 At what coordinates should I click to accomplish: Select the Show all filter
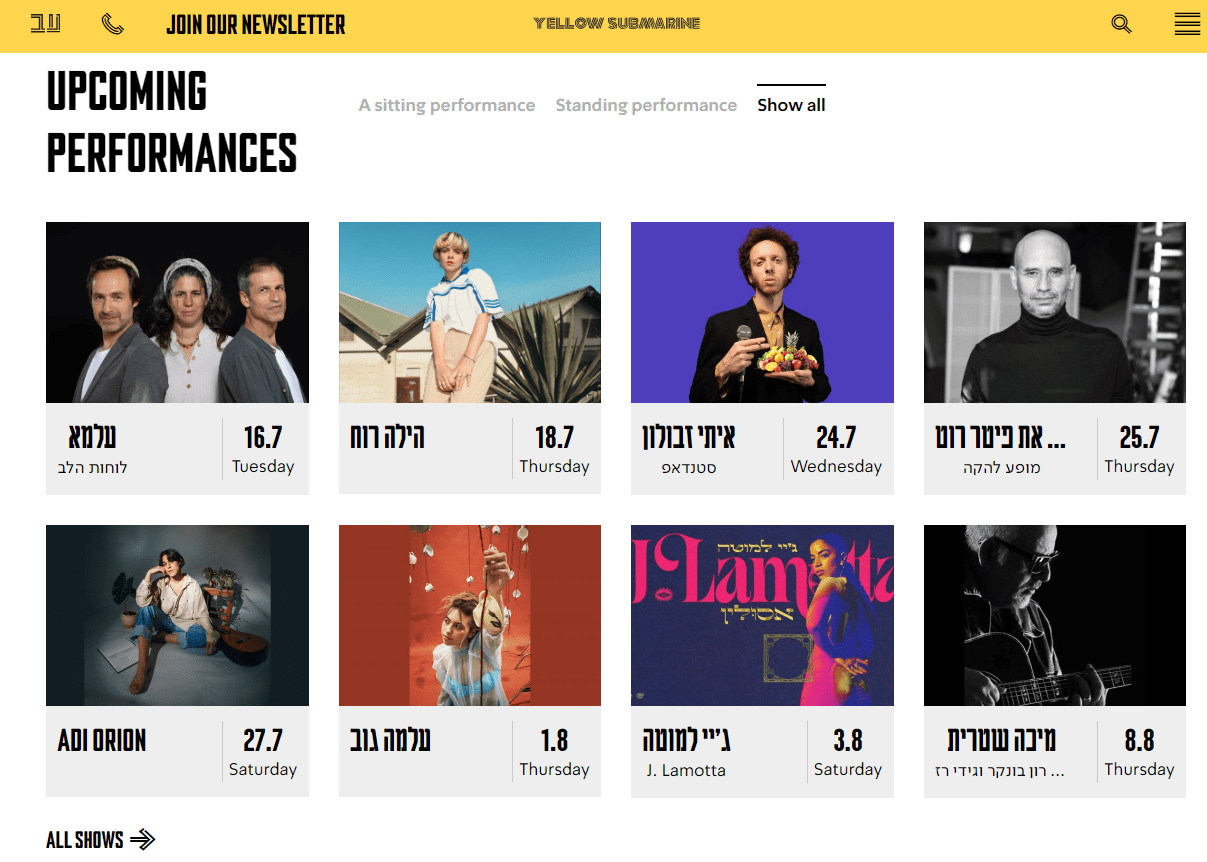coord(791,105)
